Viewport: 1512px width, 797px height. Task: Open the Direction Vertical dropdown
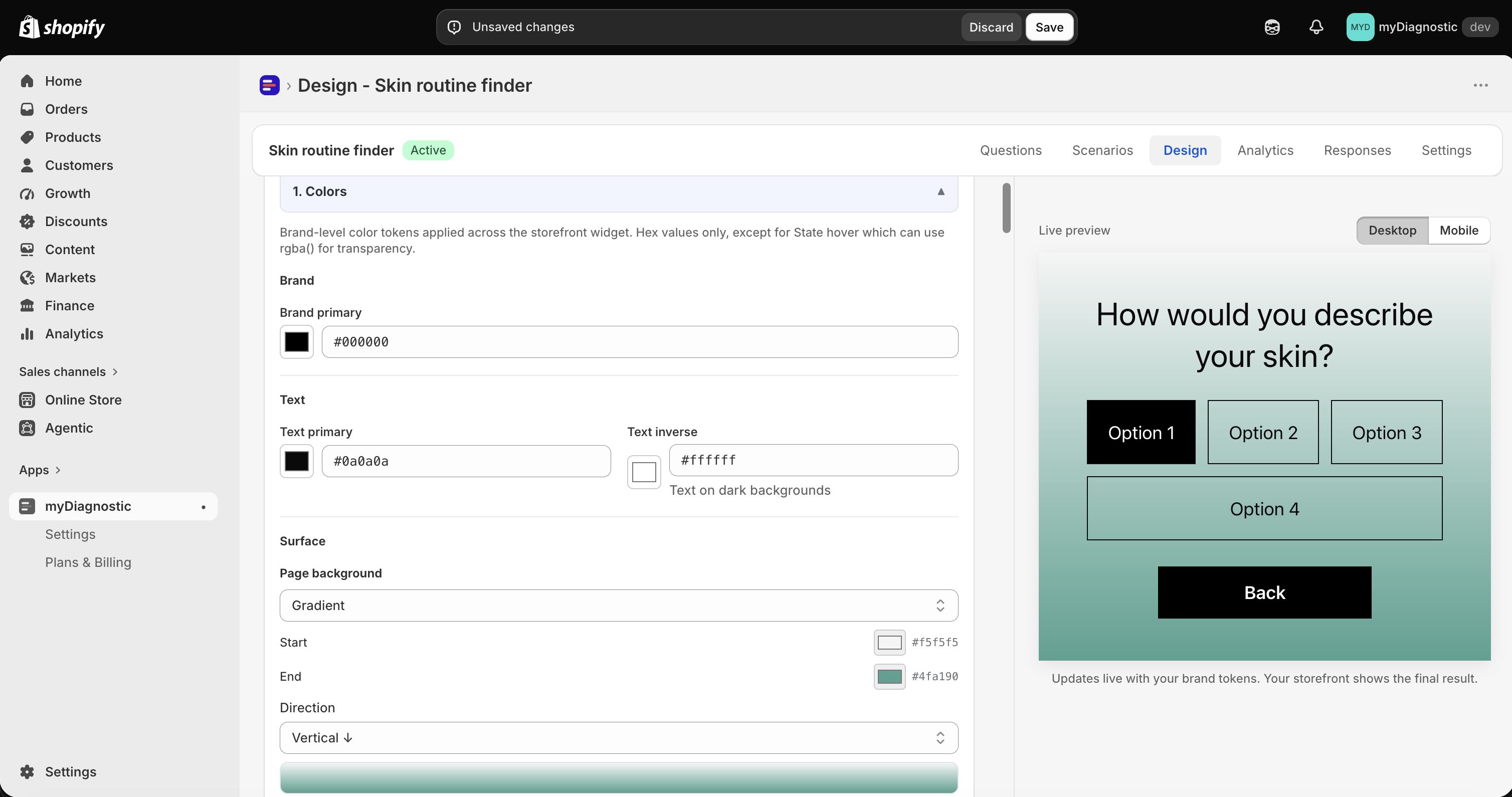click(619, 738)
